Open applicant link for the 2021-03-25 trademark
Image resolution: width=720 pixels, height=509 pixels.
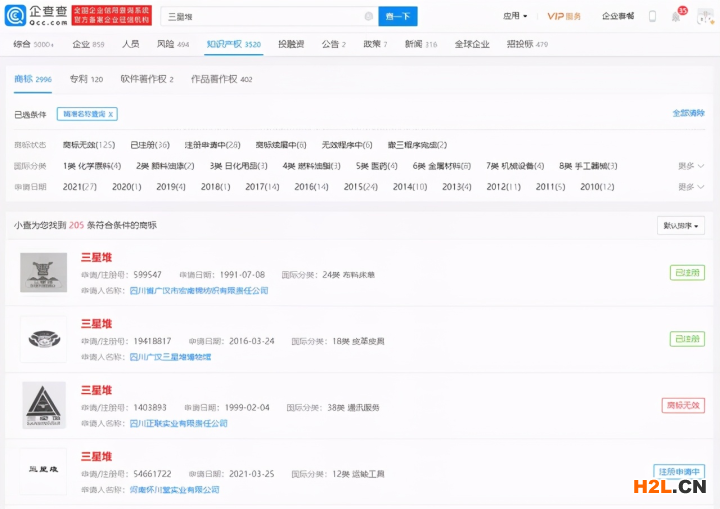tap(174, 490)
